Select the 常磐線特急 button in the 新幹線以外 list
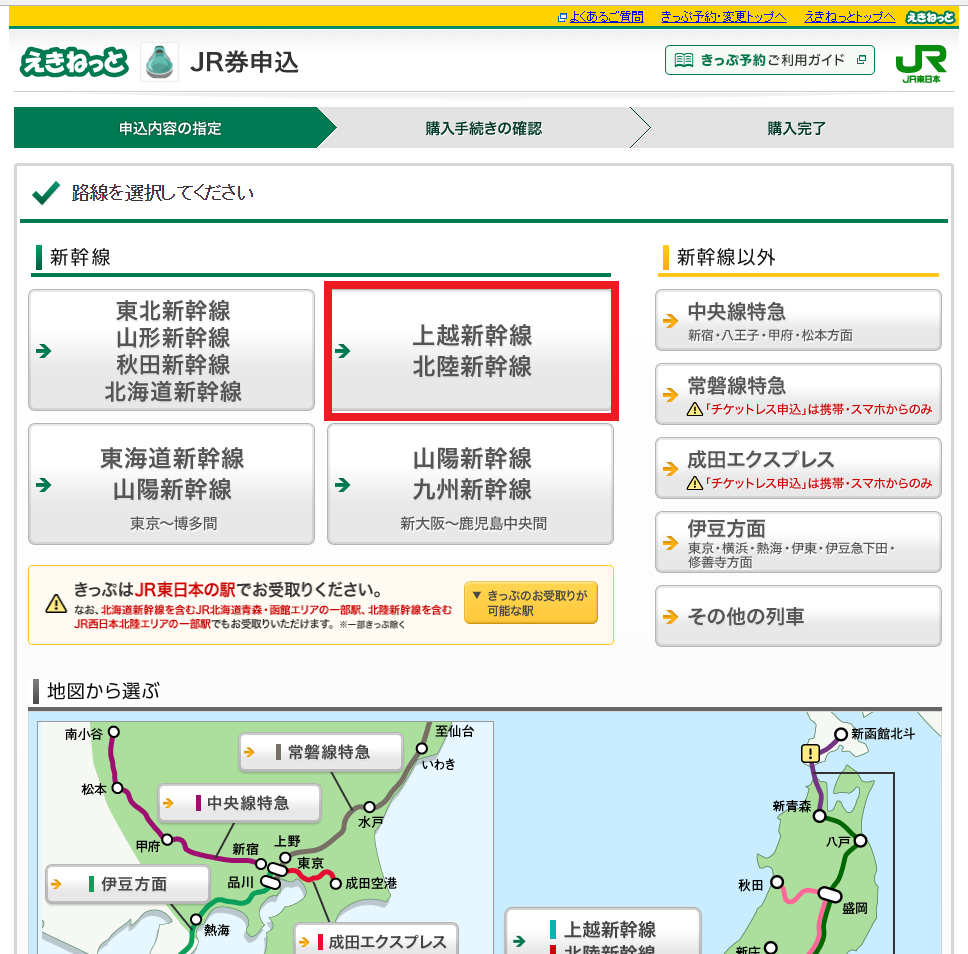The height and width of the screenshot is (954, 968). click(x=798, y=394)
